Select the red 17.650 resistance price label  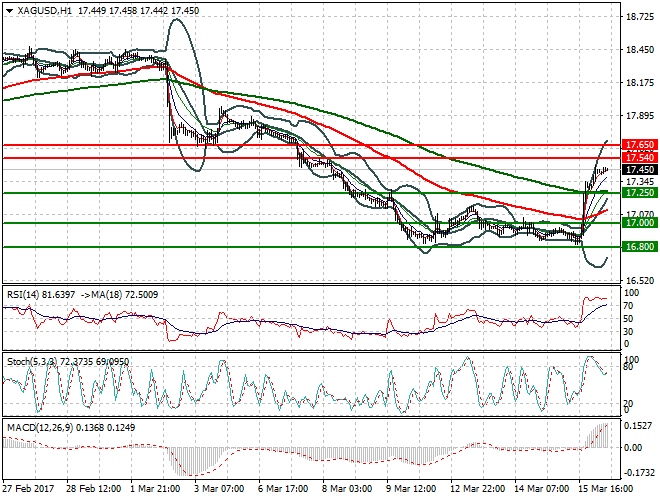click(637, 145)
